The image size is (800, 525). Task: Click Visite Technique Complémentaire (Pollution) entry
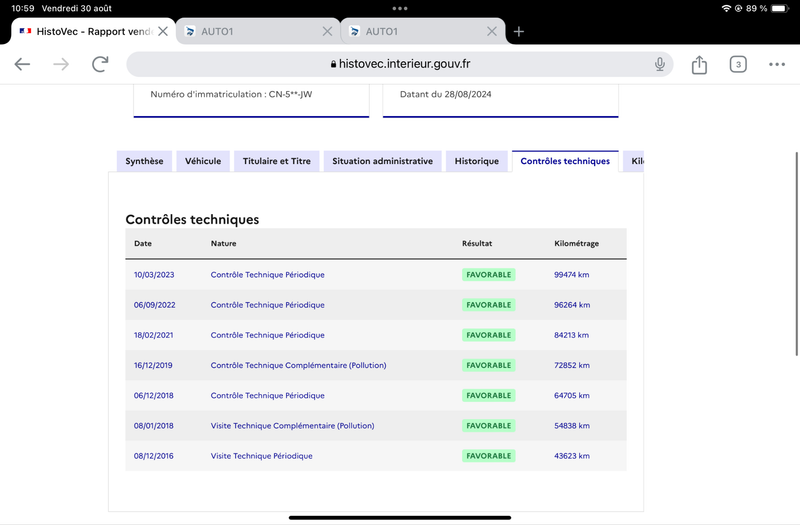[x=292, y=426]
